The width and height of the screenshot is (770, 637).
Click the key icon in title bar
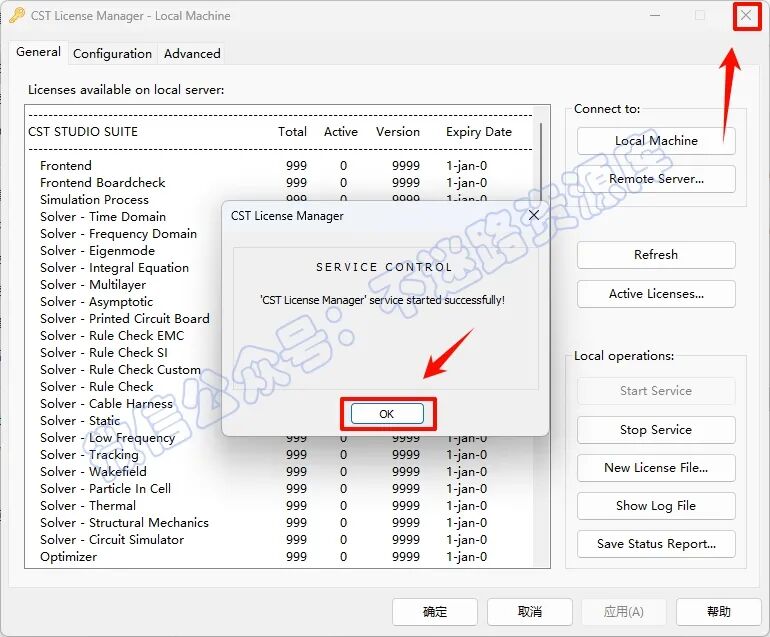tap(16, 16)
